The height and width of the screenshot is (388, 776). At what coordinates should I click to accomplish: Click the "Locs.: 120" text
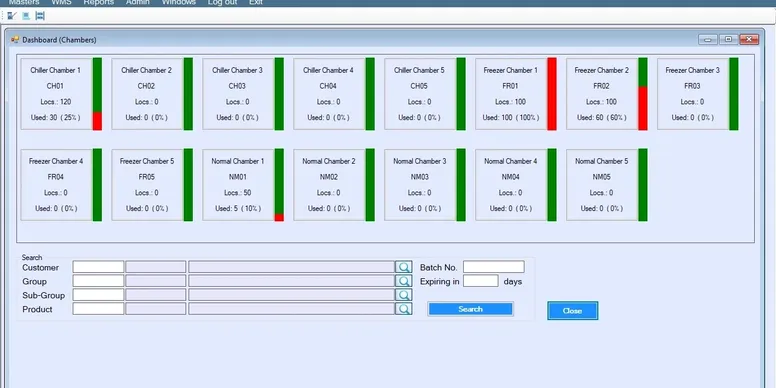56,102
